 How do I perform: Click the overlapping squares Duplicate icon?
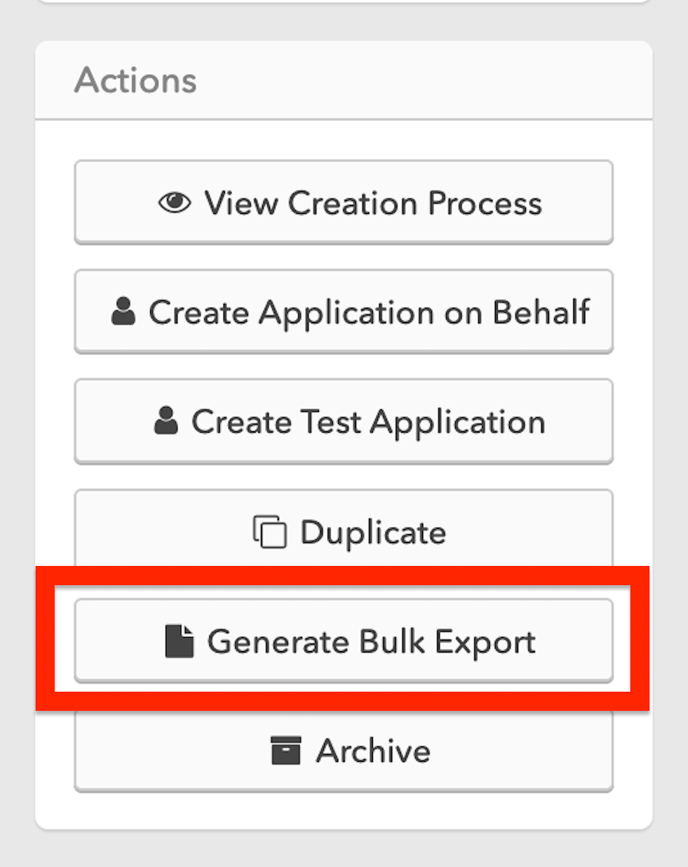point(270,532)
